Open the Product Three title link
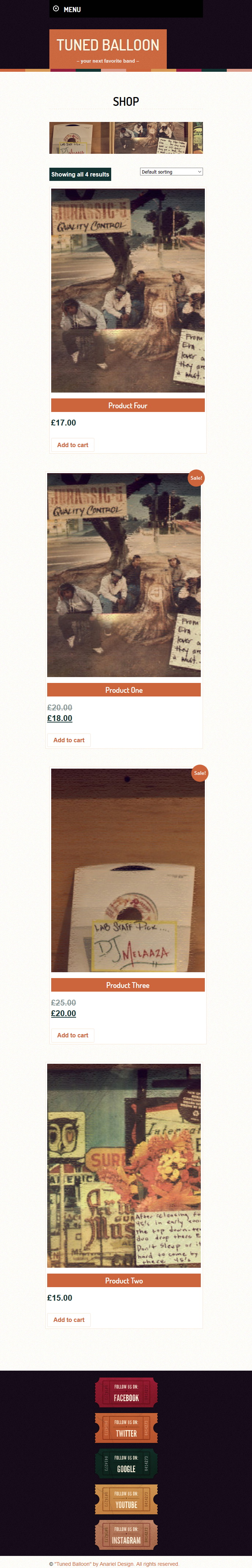 [x=128, y=985]
